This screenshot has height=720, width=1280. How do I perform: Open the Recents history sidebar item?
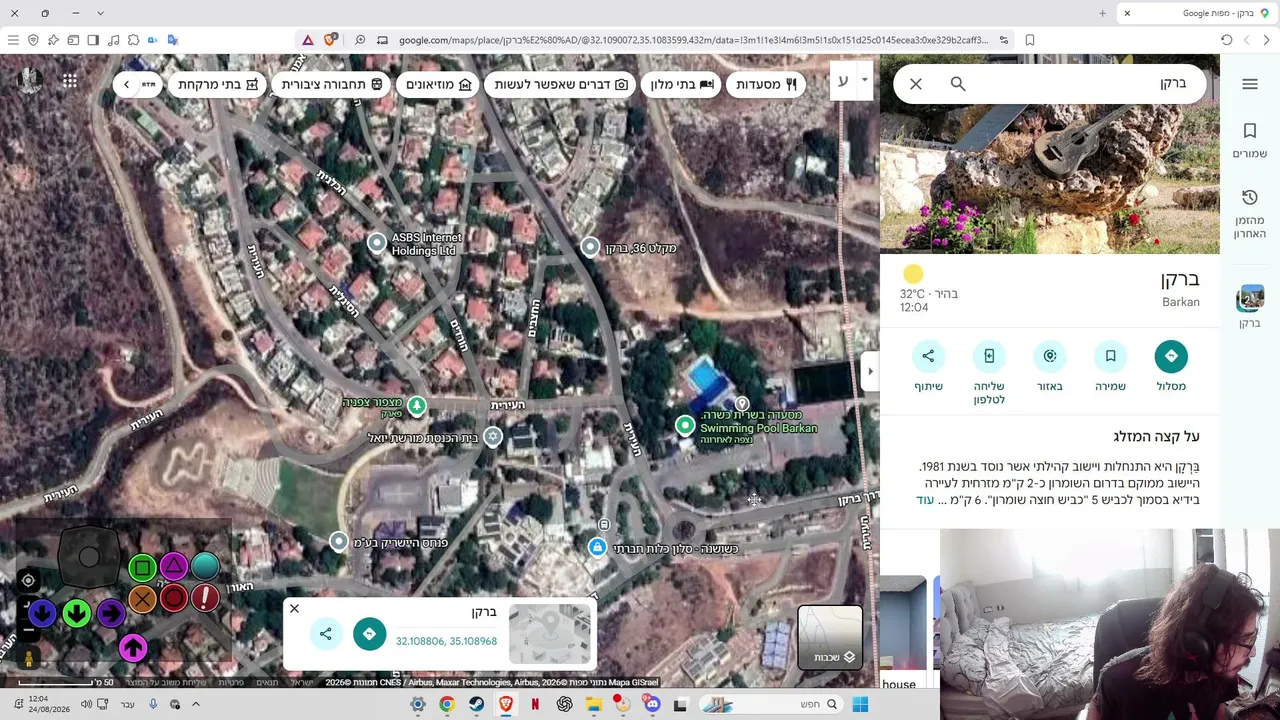[x=1250, y=213]
